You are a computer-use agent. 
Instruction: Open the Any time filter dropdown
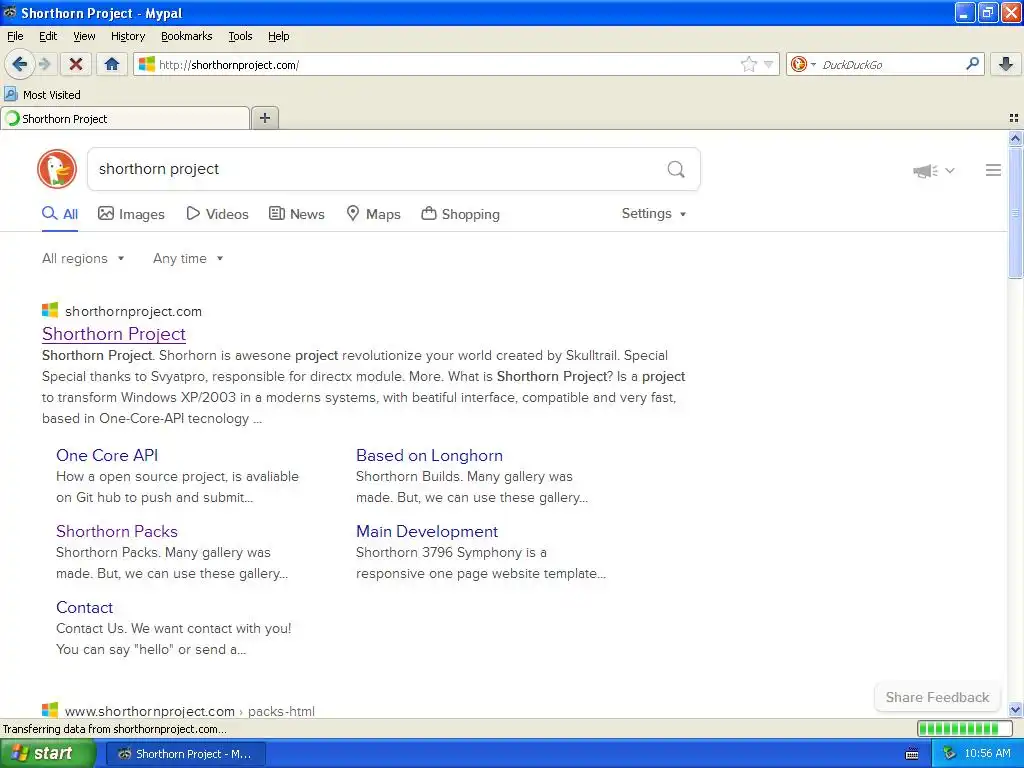(188, 259)
